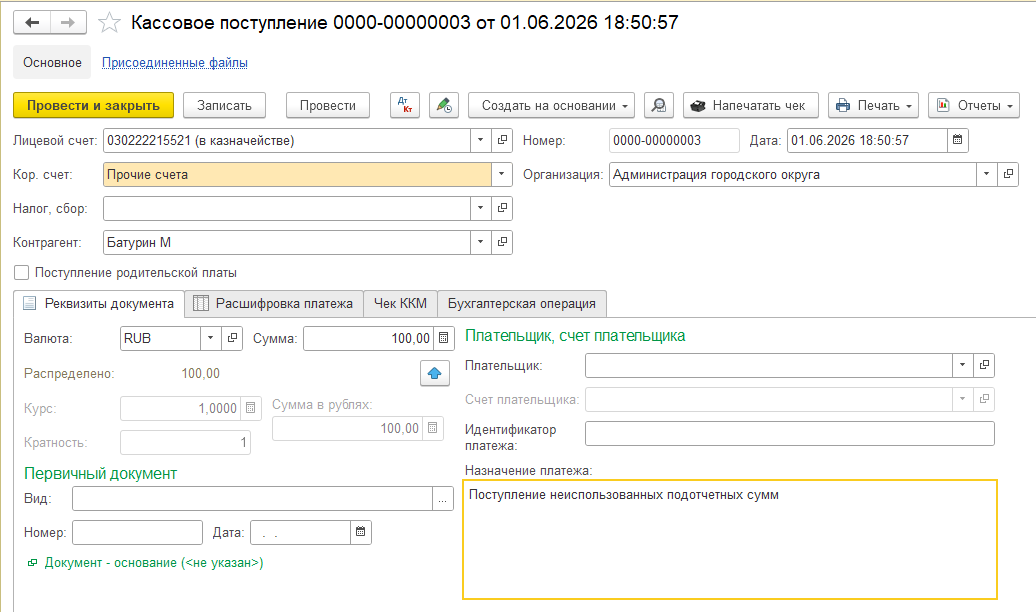Click the magnifier toolbar icon
This screenshot has height=612, width=1036.
tap(659, 106)
